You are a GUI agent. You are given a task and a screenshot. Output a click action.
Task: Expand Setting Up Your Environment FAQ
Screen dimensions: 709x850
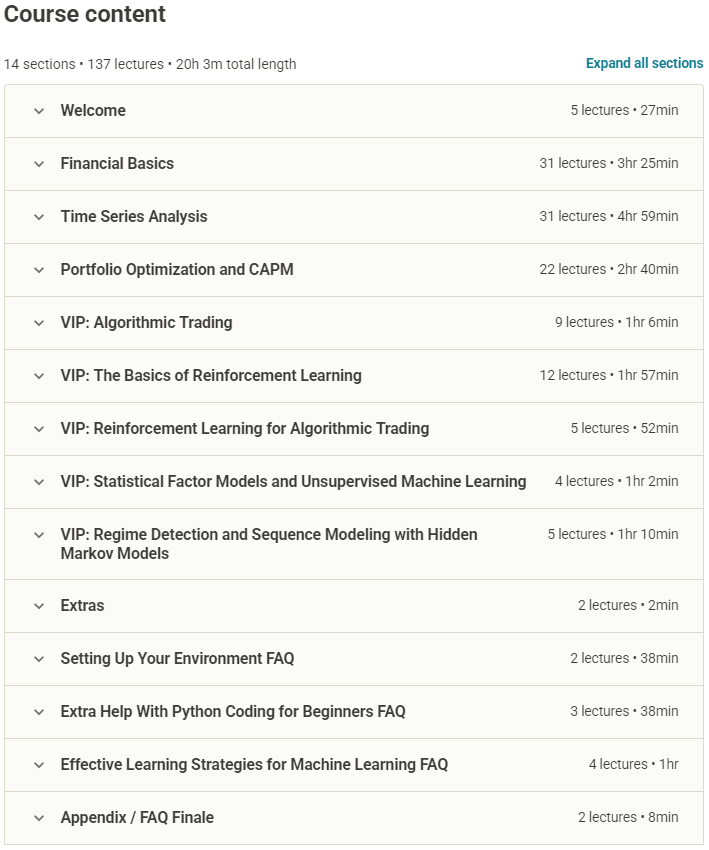tap(177, 659)
